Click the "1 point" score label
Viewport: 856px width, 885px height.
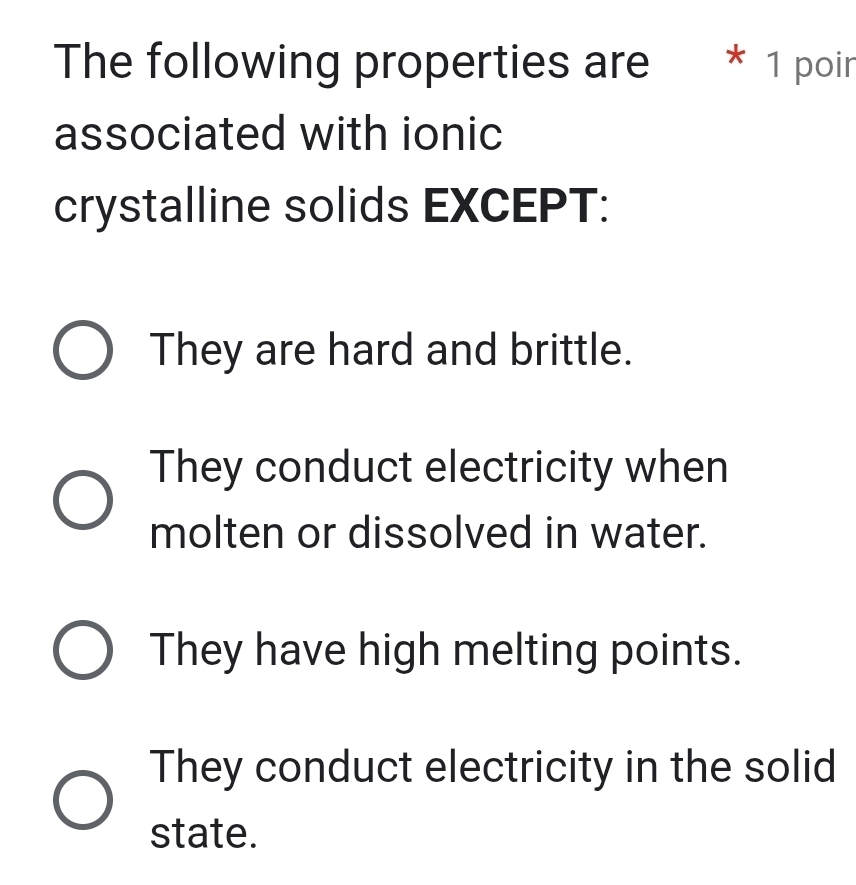(808, 65)
